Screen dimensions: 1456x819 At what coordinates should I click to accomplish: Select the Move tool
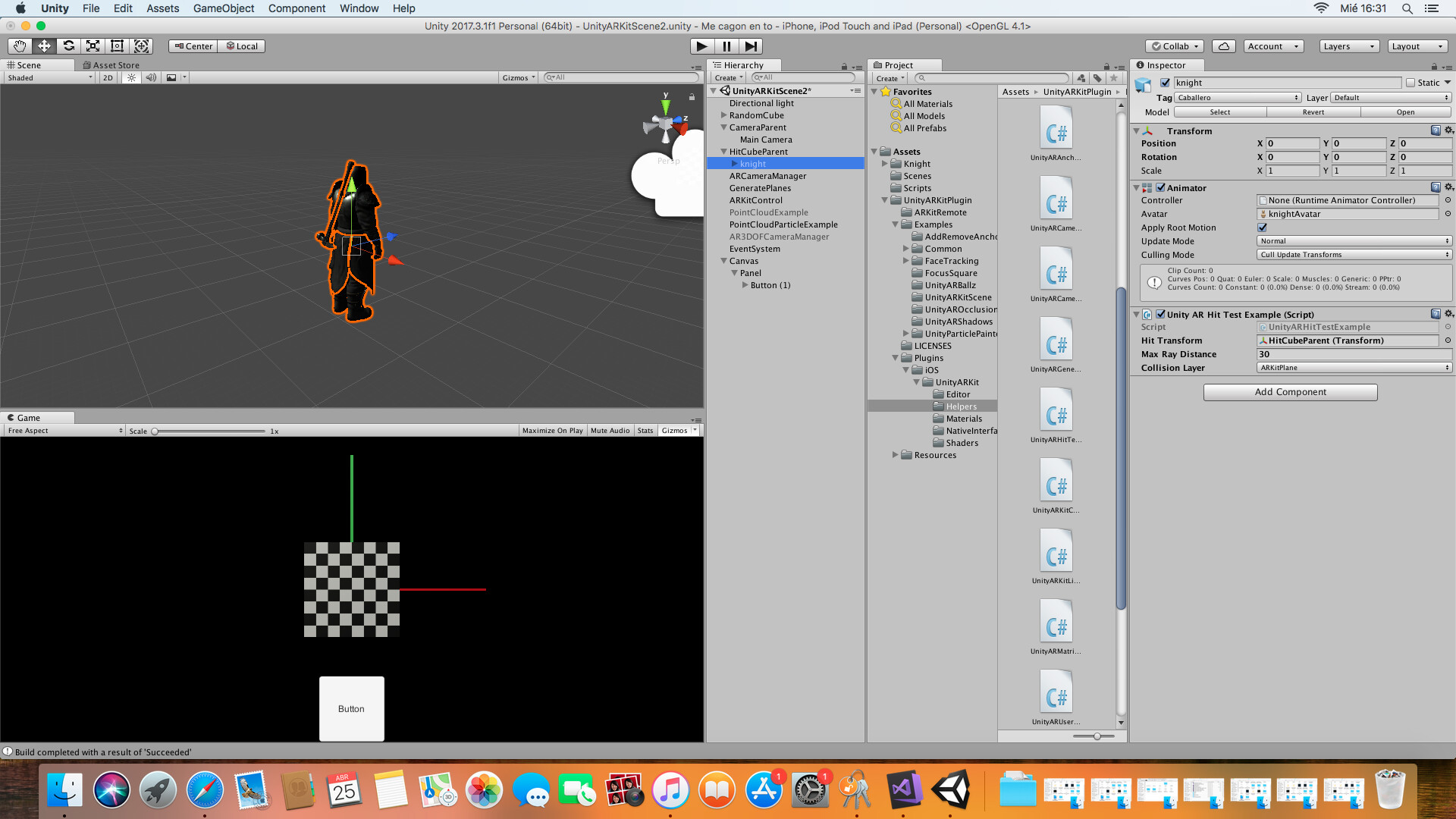(44, 46)
